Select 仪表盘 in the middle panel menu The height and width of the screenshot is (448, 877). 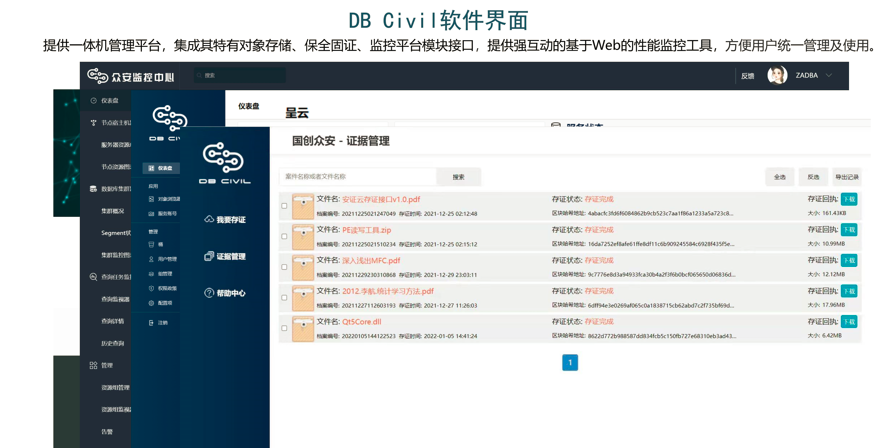[161, 168]
